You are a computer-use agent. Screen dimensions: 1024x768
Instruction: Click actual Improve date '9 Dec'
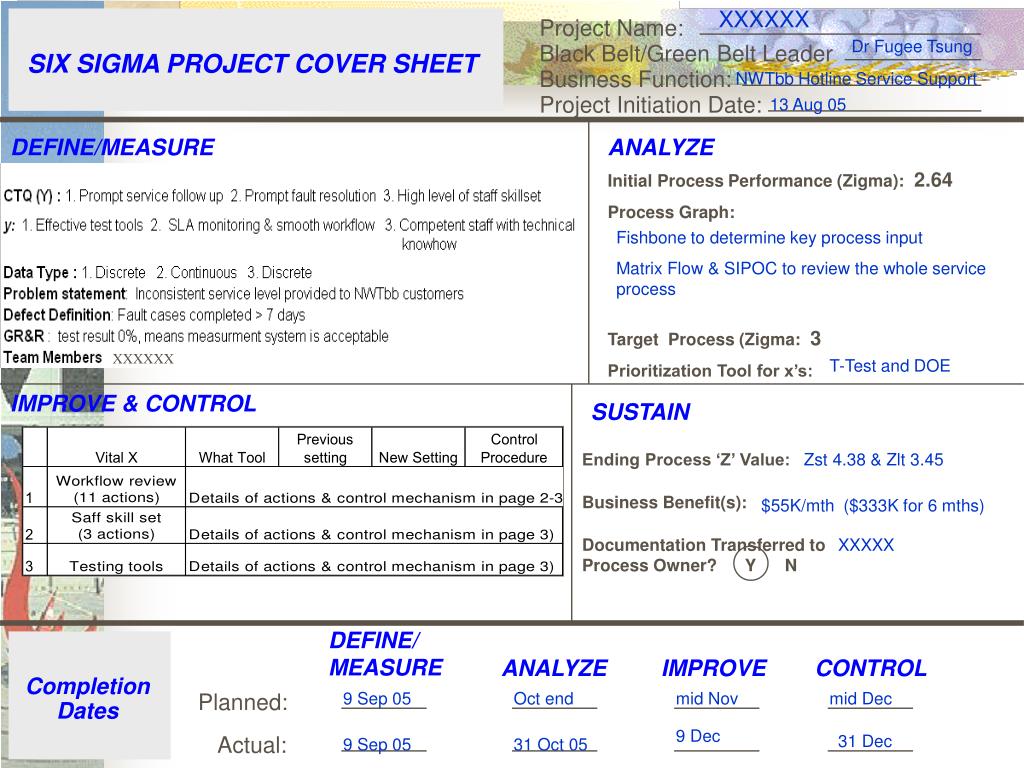697,736
